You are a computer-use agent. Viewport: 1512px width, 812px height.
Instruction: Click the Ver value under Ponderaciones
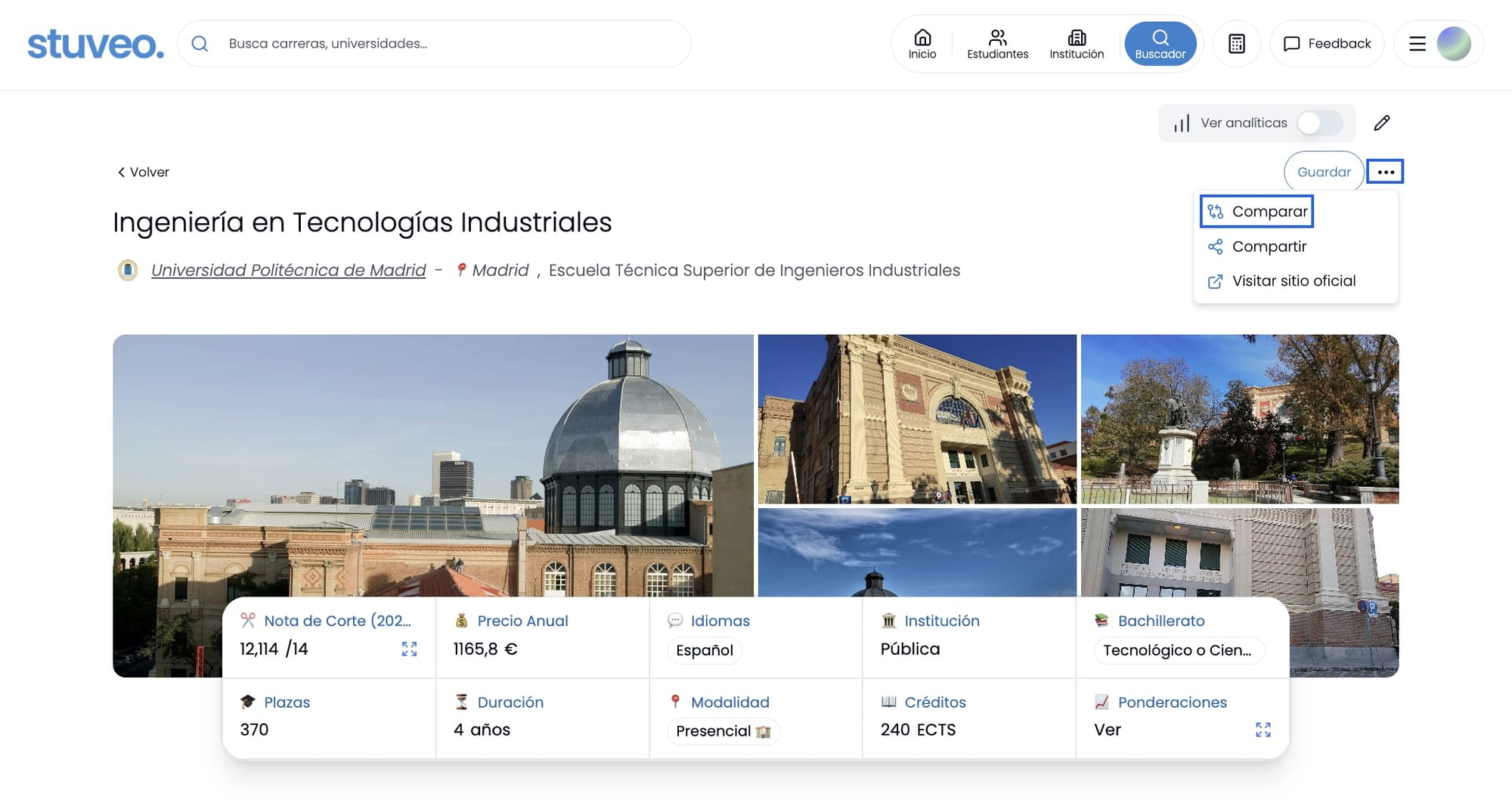tap(1108, 730)
